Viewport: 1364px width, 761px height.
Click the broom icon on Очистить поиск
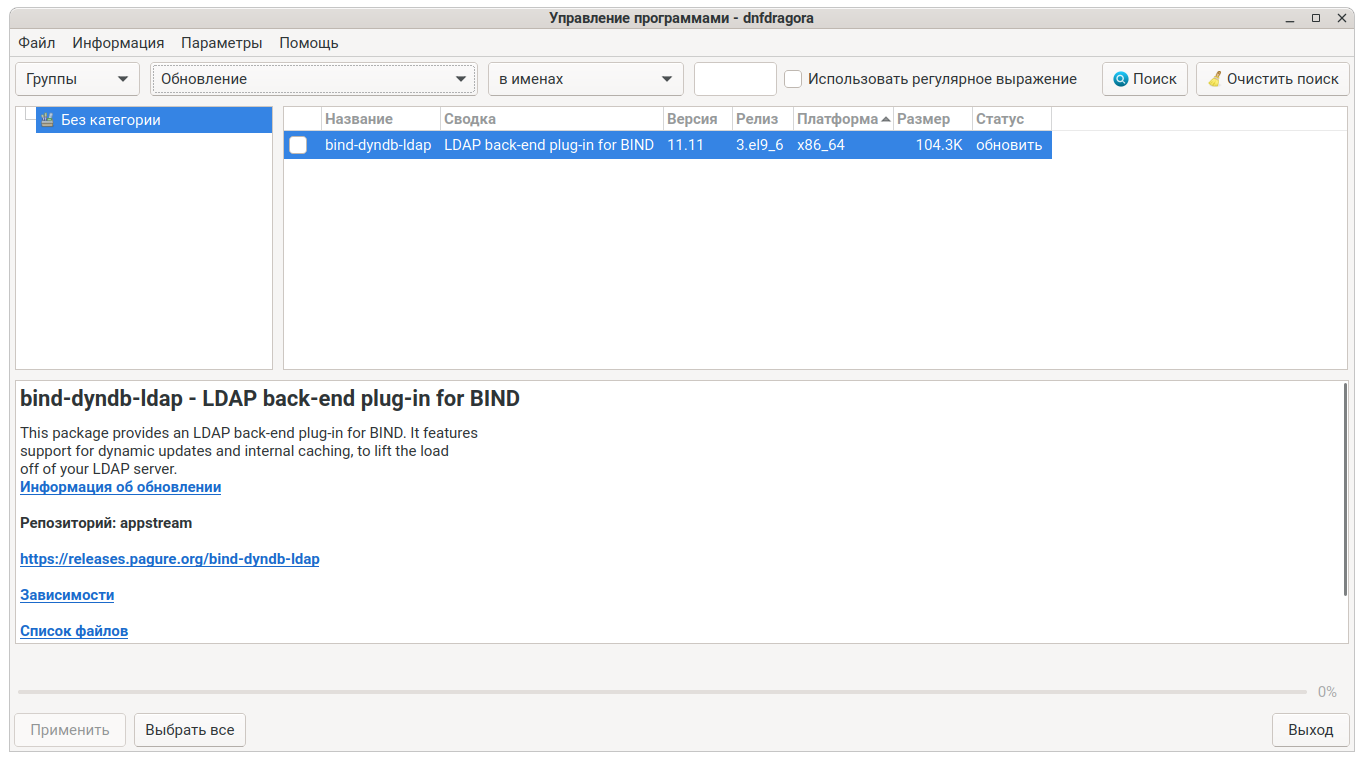click(x=1214, y=79)
